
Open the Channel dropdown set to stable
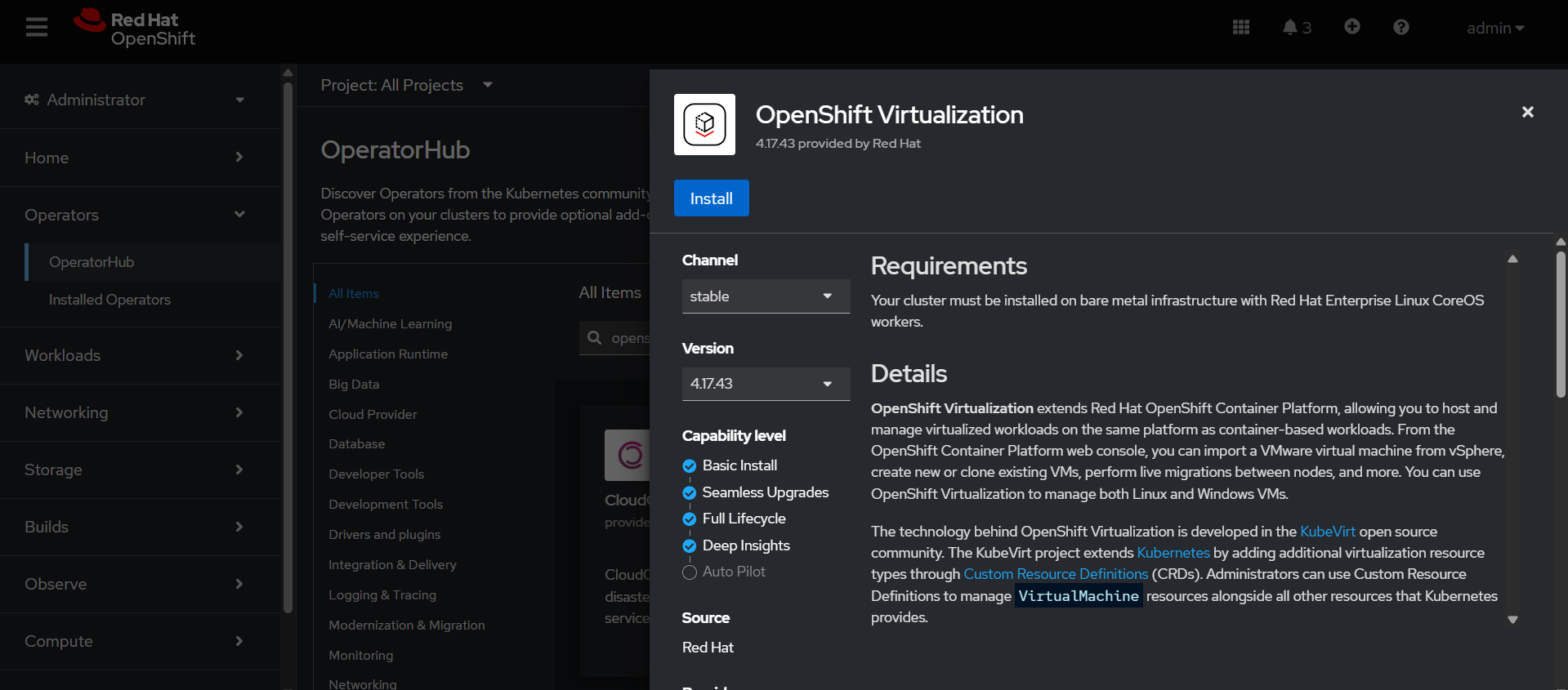[766, 296]
